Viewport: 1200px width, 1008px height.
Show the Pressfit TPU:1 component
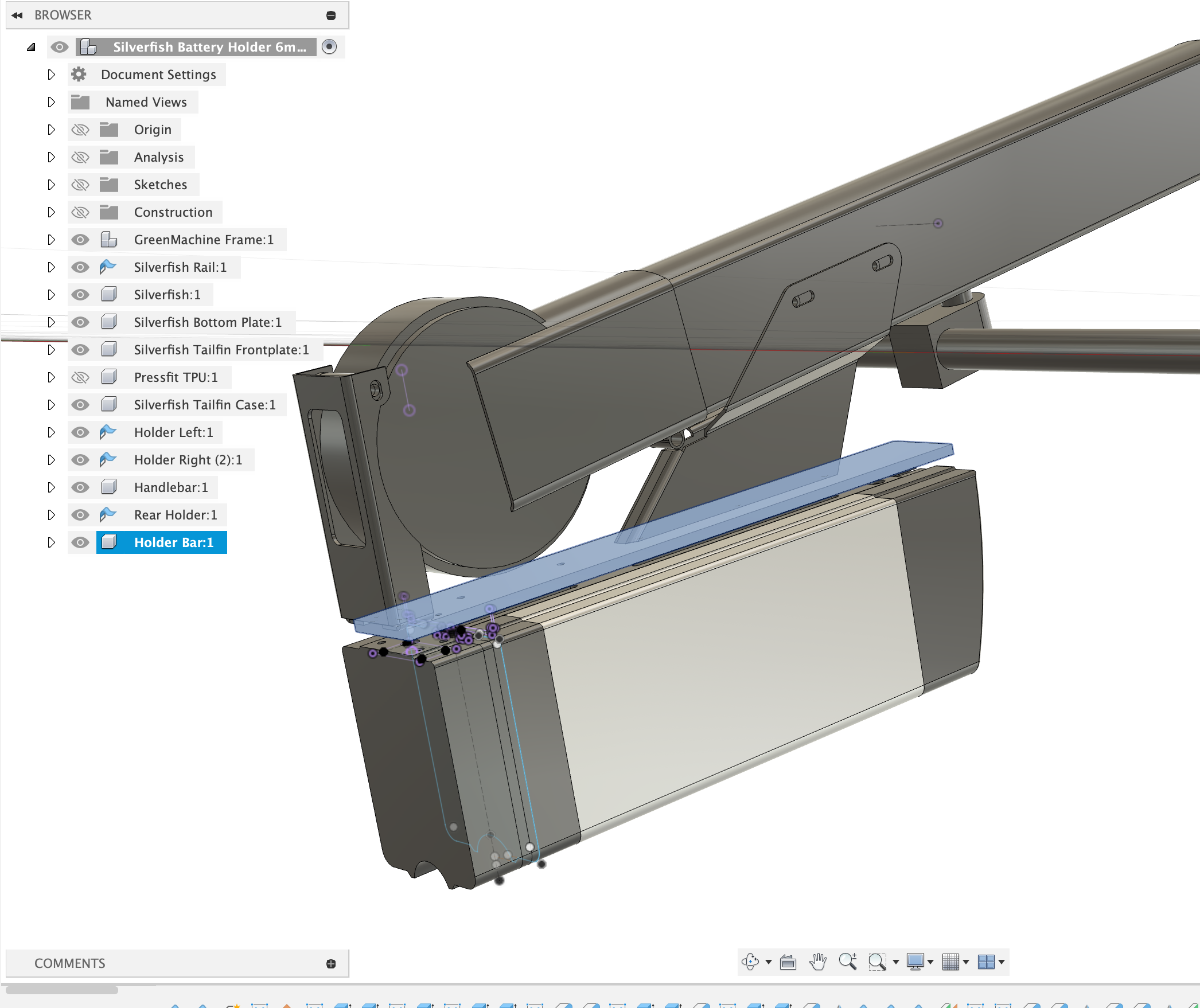click(80, 377)
